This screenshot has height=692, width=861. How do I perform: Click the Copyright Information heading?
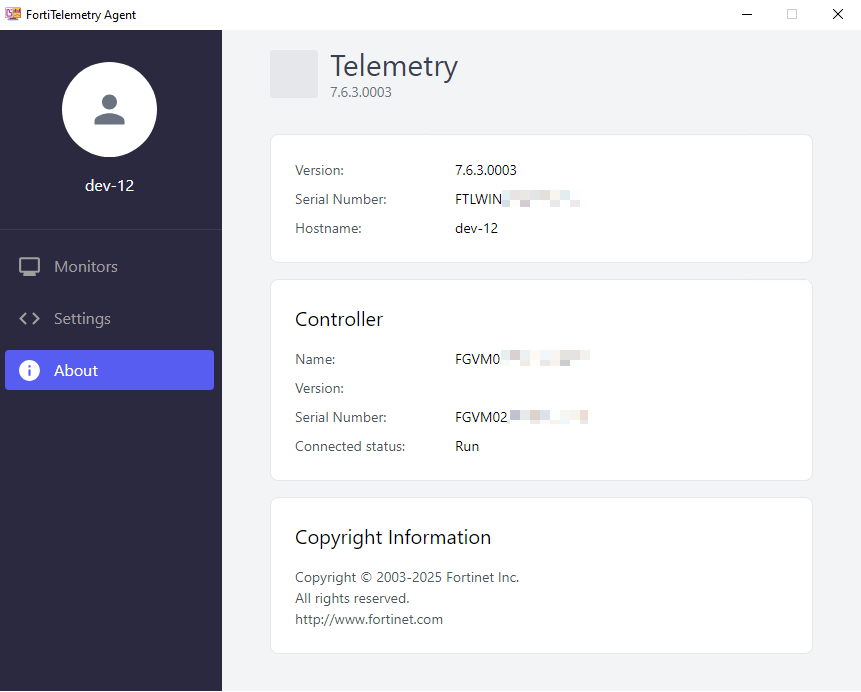pos(393,538)
